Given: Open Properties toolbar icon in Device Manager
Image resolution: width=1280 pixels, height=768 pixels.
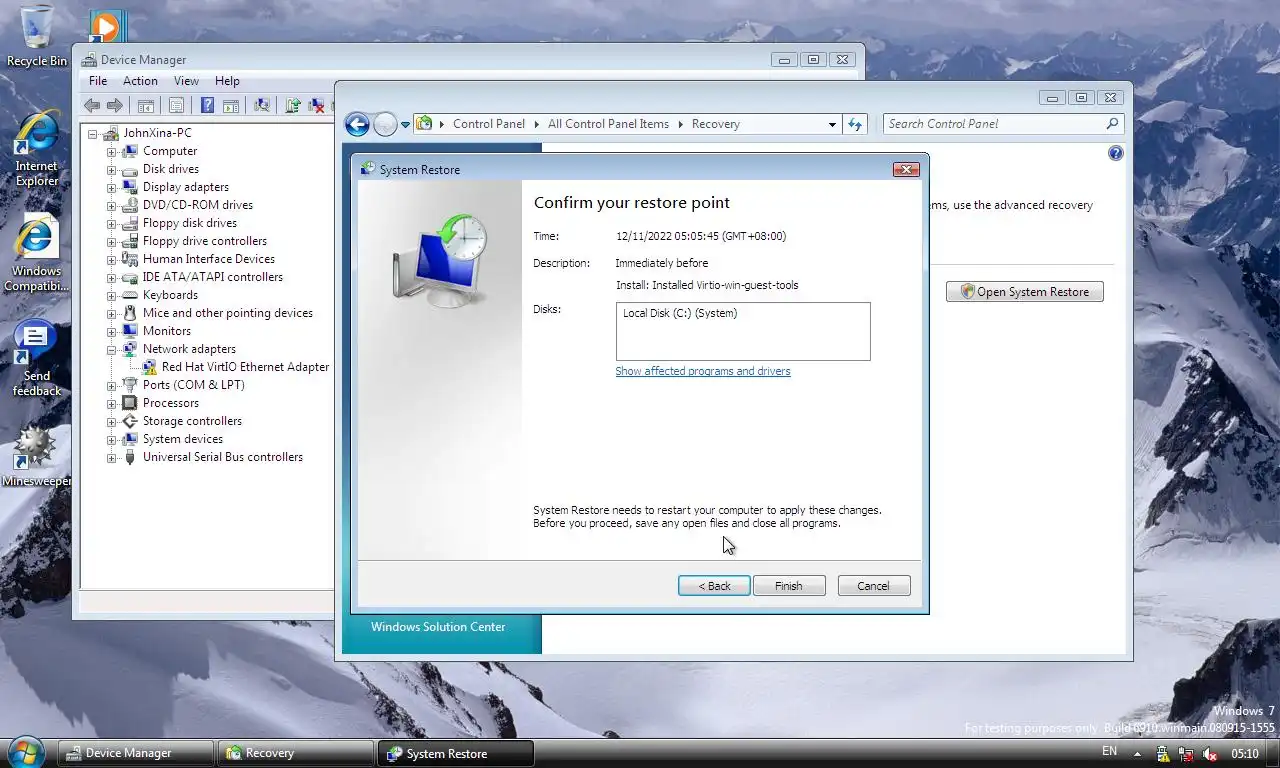Looking at the screenshot, I should point(176,105).
